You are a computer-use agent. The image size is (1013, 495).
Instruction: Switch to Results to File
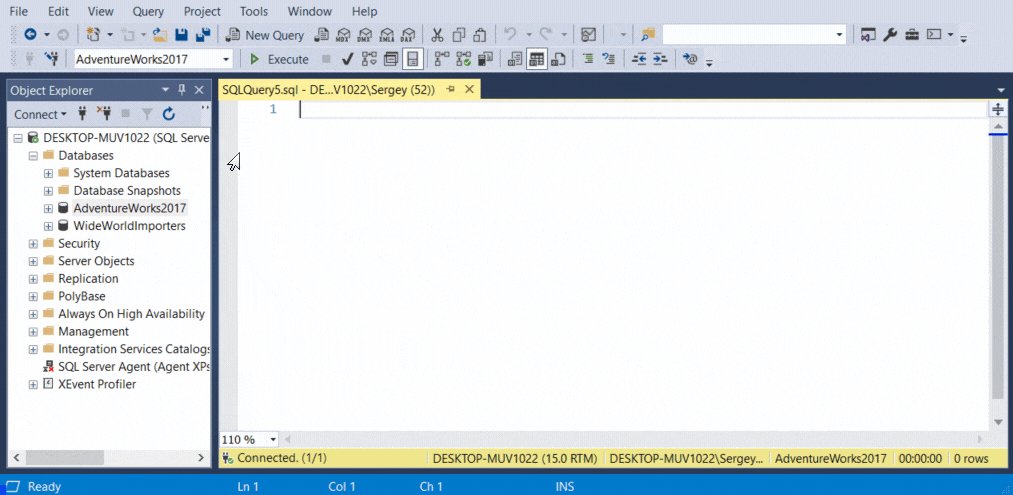[558, 59]
